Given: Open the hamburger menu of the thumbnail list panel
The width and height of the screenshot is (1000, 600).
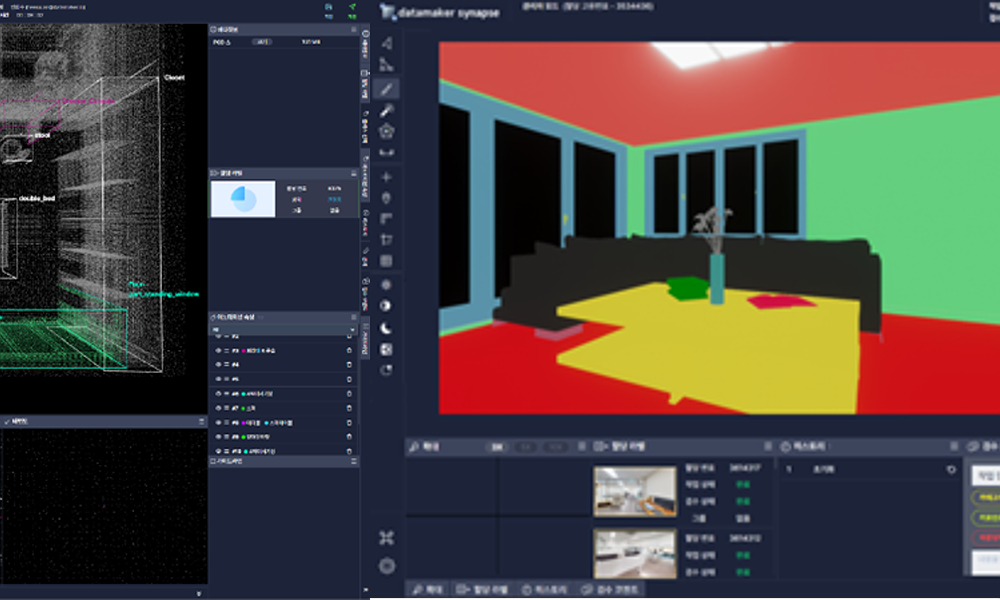Looking at the screenshot, I should click(768, 446).
